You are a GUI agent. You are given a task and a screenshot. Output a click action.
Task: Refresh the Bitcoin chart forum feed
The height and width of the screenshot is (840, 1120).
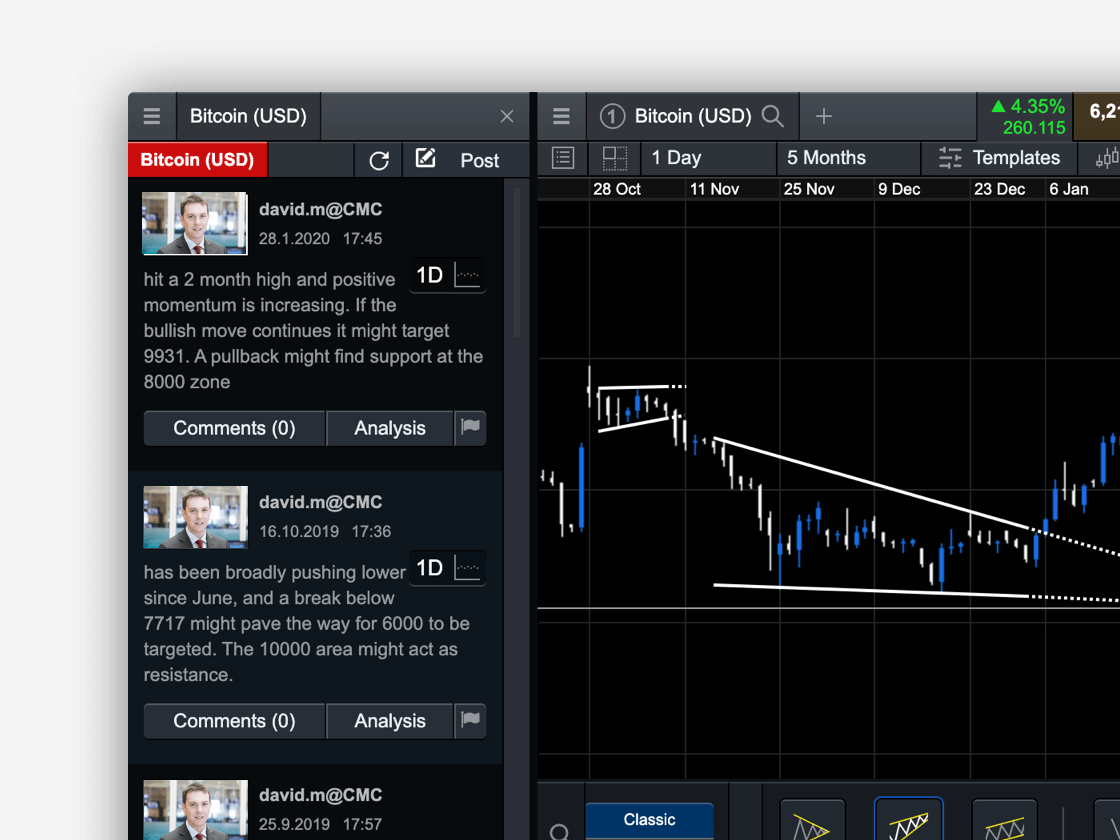pyautogui.click(x=379, y=160)
